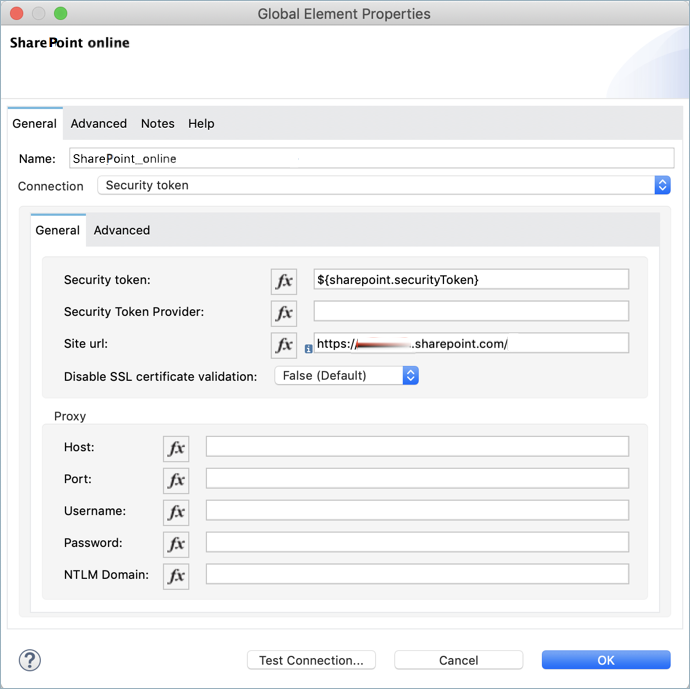This screenshot has width=690, height=689.
Task: Click the proxy Username input field
Action: click(x=417, y=510)
